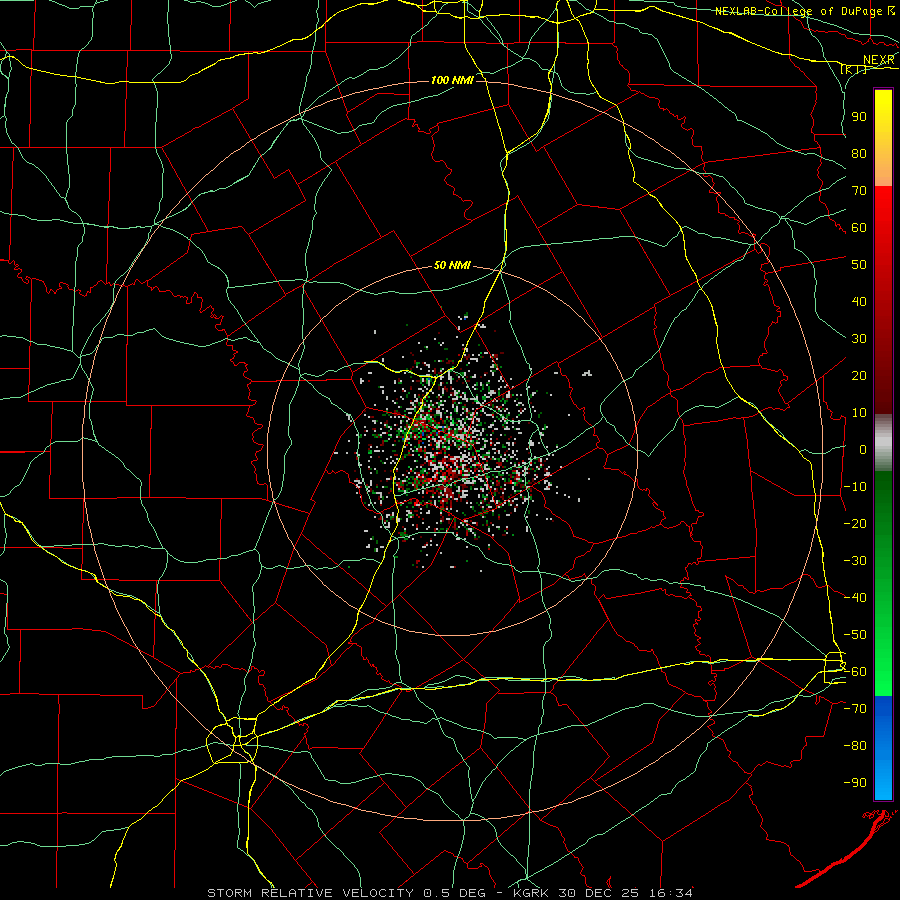Select the -90 scale value
Image resolution: width=900 pixels, height=900 pixels.
[x=855, y=783]
